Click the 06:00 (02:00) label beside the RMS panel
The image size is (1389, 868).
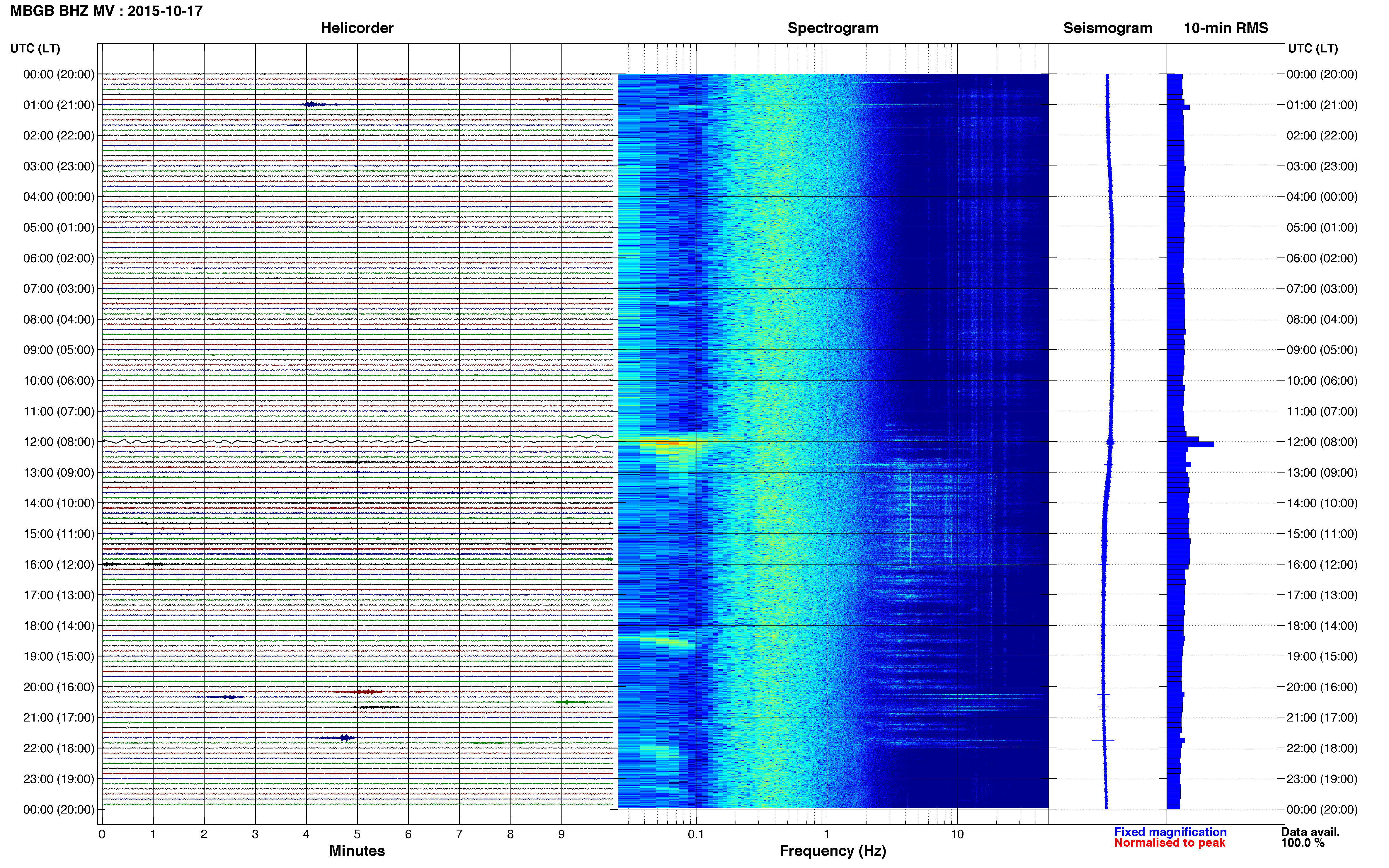(x=1322, y=258)
